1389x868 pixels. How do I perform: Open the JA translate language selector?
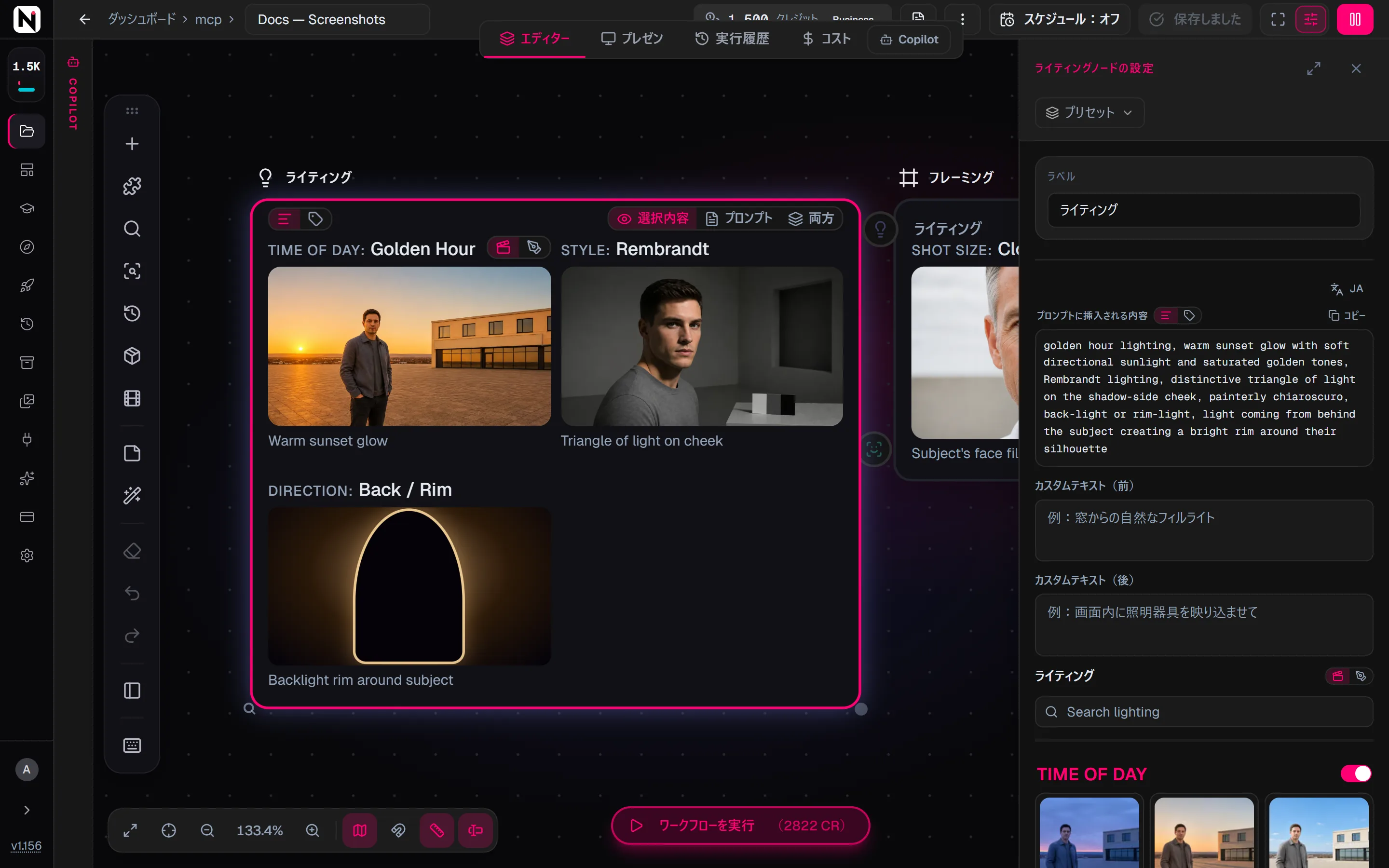click(1347, 289)
